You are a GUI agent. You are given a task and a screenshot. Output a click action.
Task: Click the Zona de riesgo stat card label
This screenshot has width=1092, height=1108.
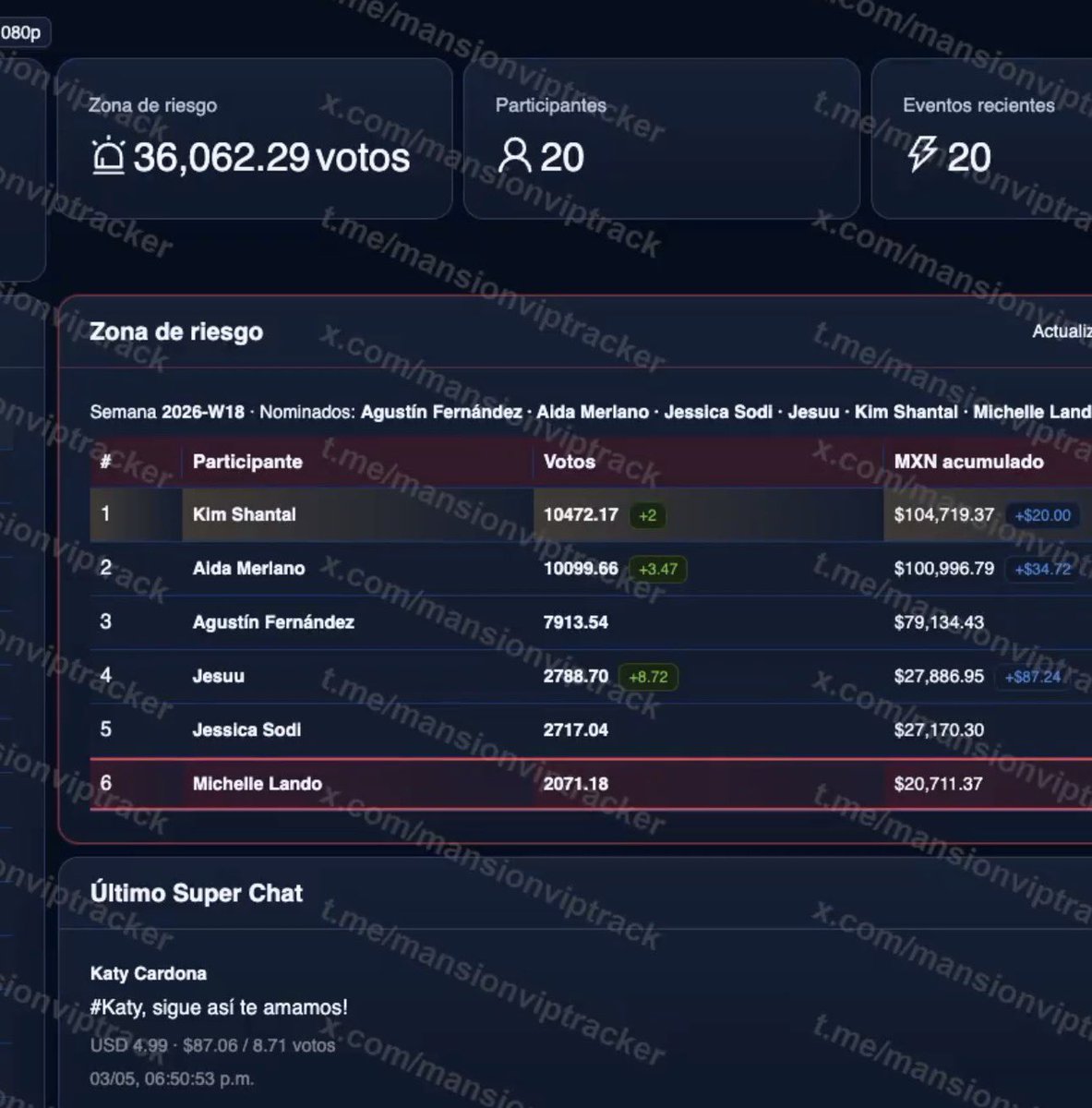click(152, 105)
